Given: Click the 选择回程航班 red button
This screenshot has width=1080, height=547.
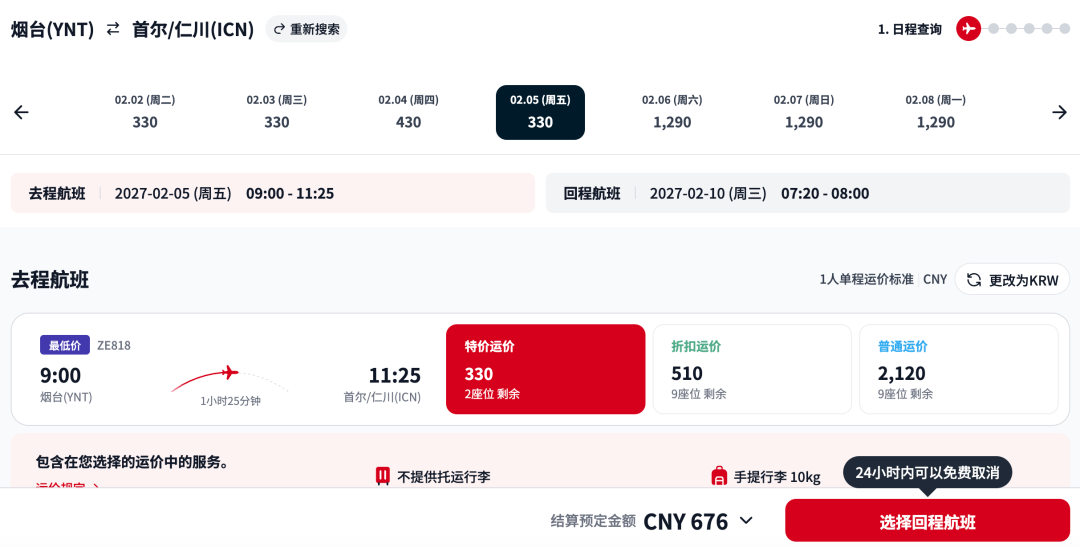Looking at the screenshot, I should (x=927, y=521).
